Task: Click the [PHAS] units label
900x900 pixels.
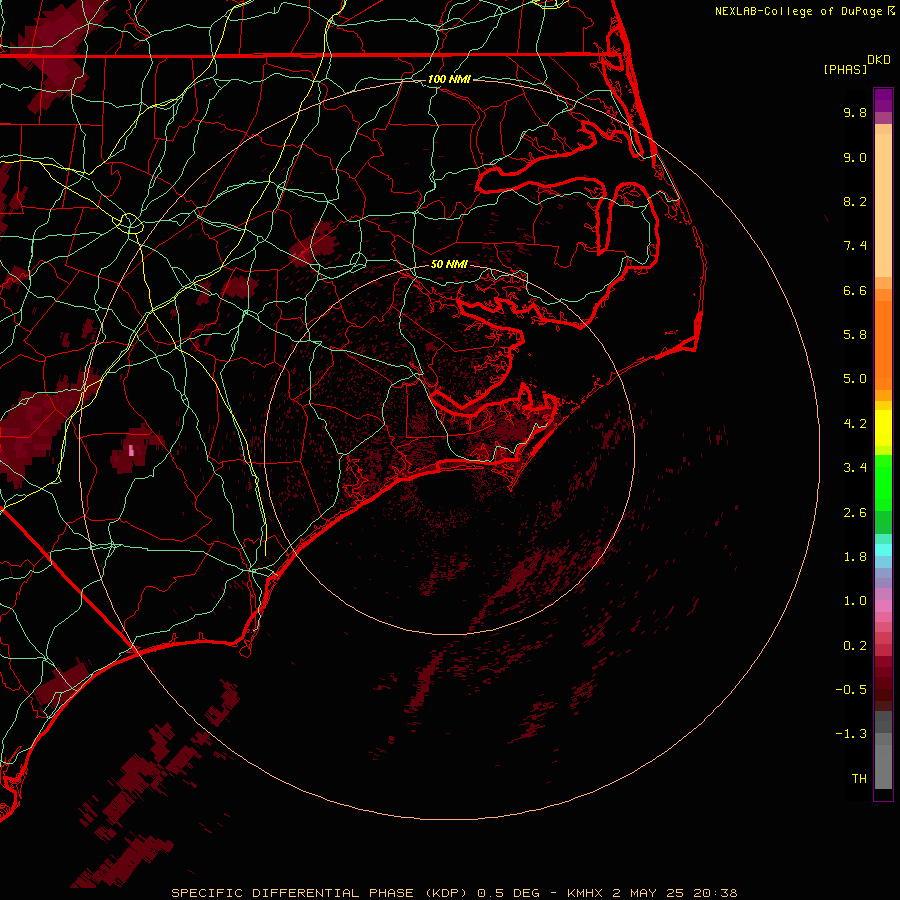Action: coord(845,70)
